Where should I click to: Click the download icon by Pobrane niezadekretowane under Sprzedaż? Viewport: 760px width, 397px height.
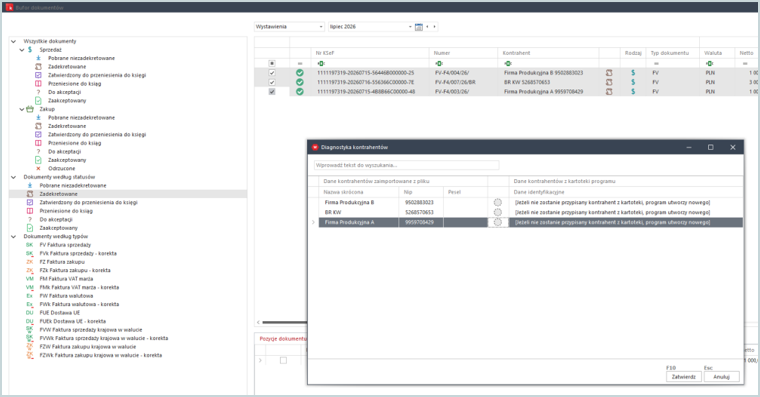(x=38, y=58)
